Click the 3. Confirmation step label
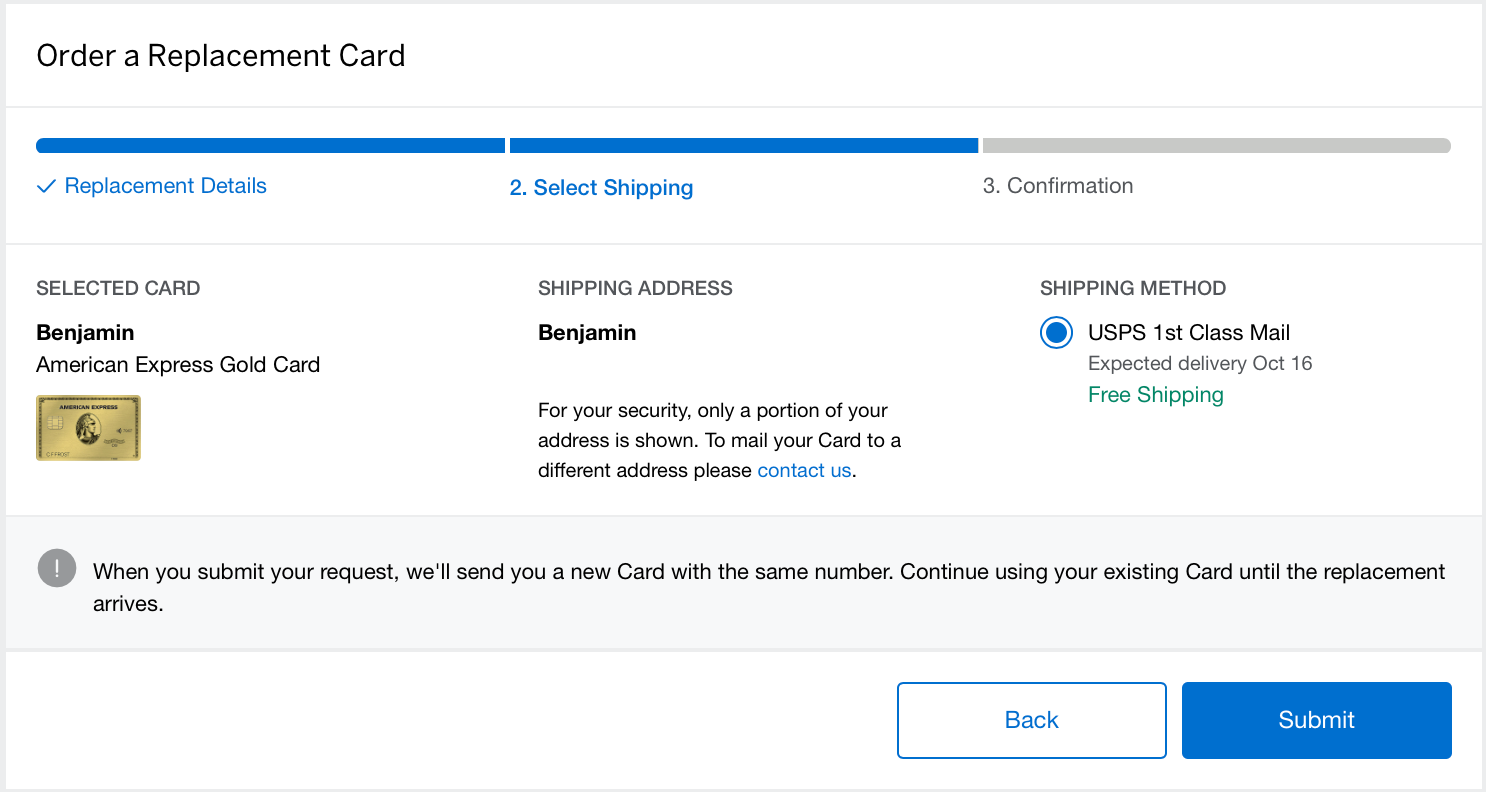The width and height of the screenshot is (1486, 792). click(1057, 186)
